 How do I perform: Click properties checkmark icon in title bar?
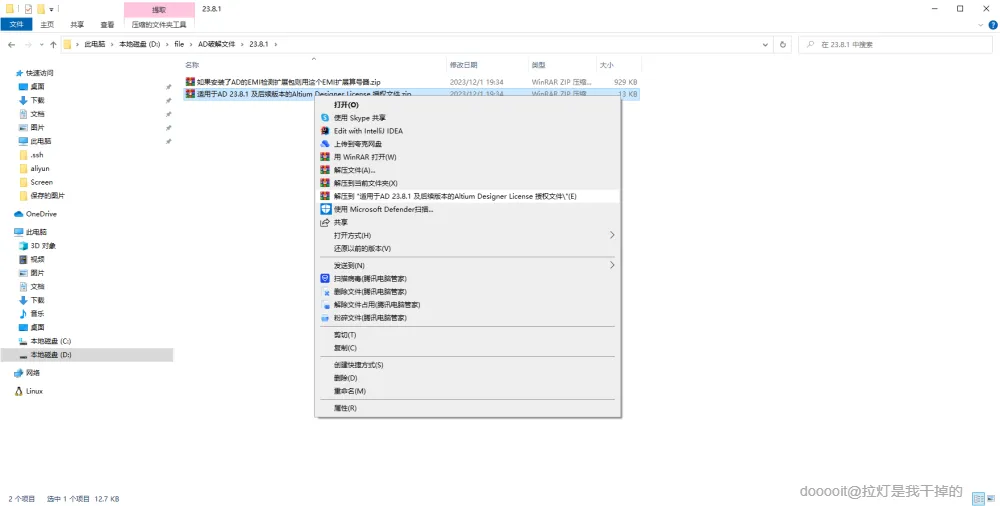coord(28,9)
